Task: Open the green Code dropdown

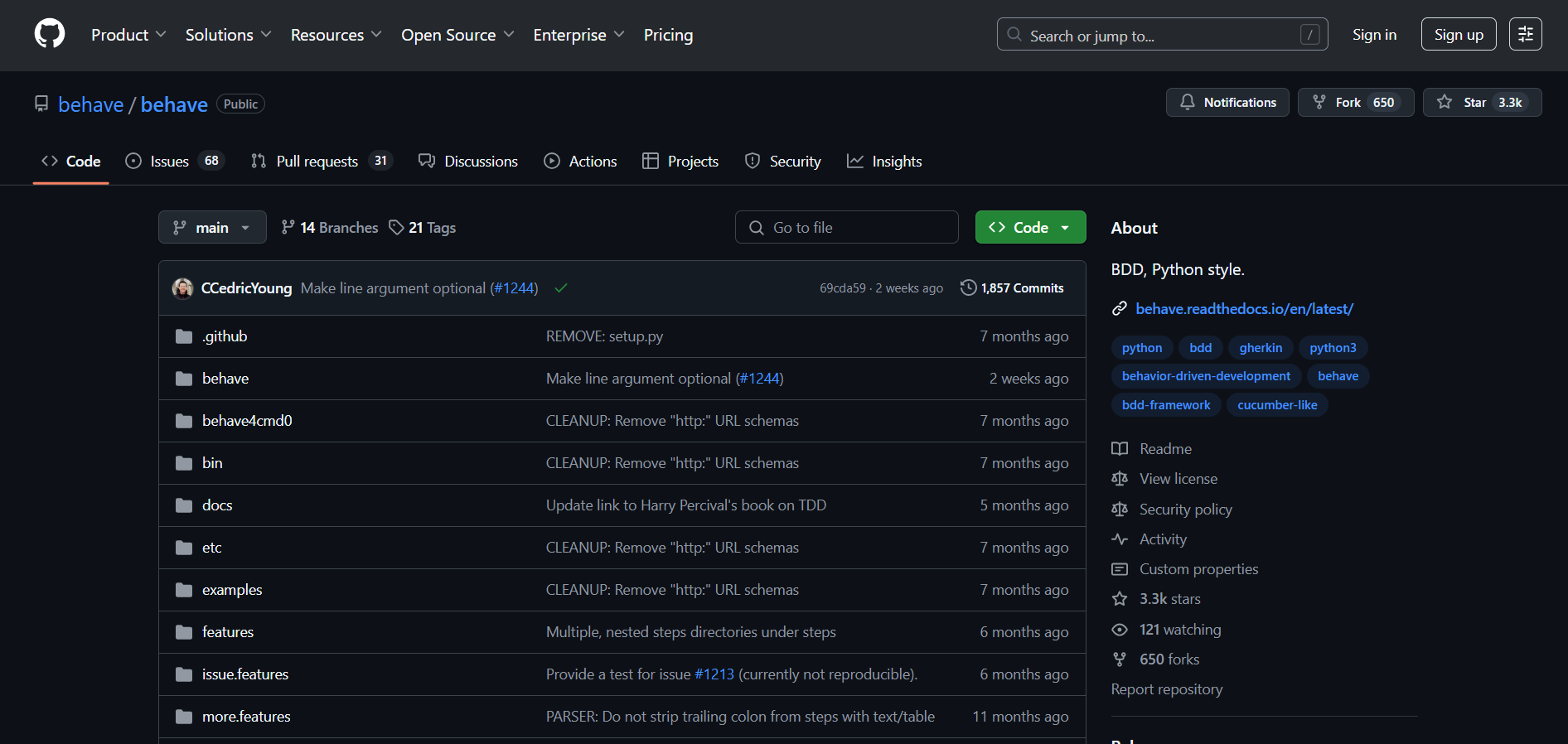Action: [1030, 228]
